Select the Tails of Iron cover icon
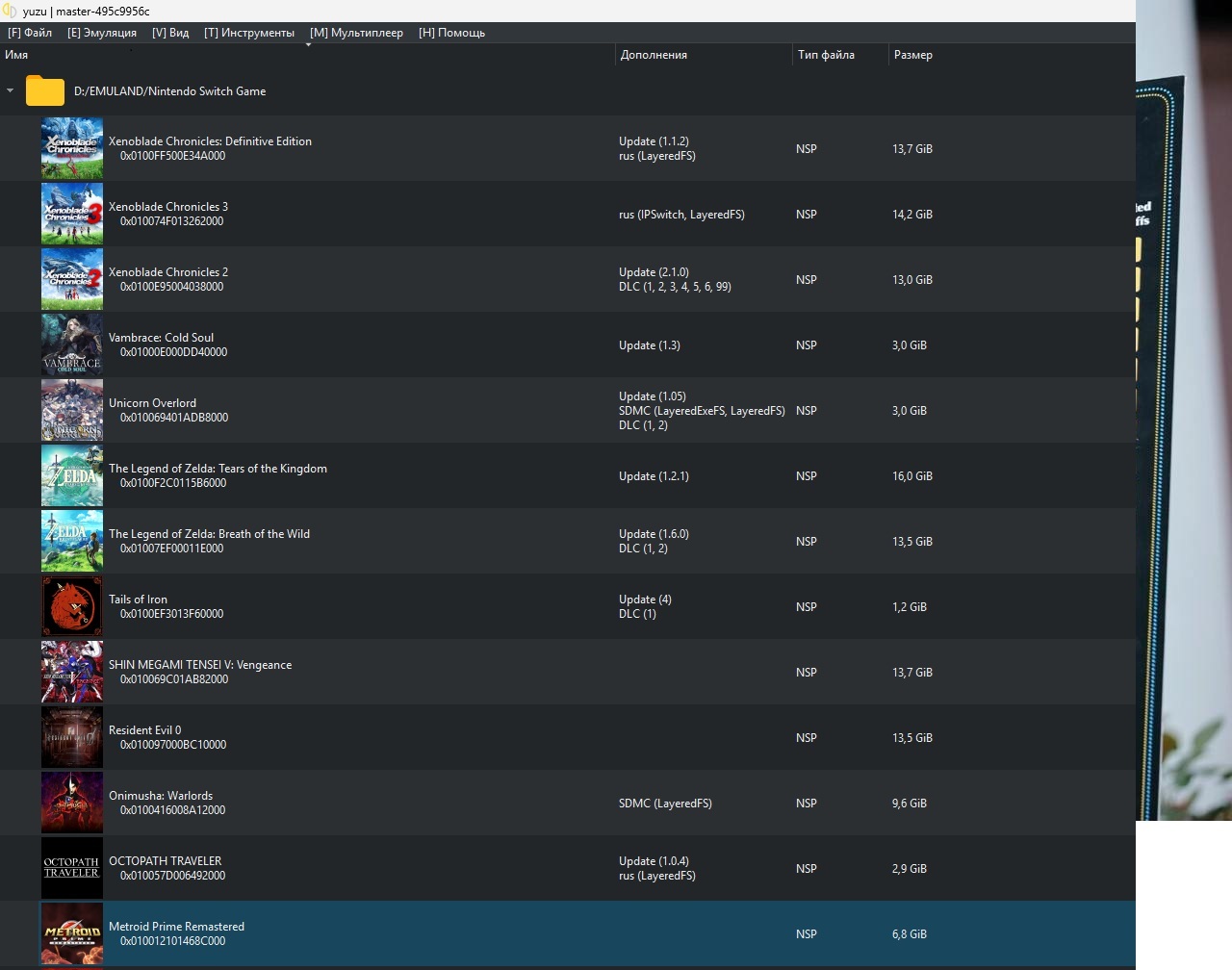 pos(72,606)
